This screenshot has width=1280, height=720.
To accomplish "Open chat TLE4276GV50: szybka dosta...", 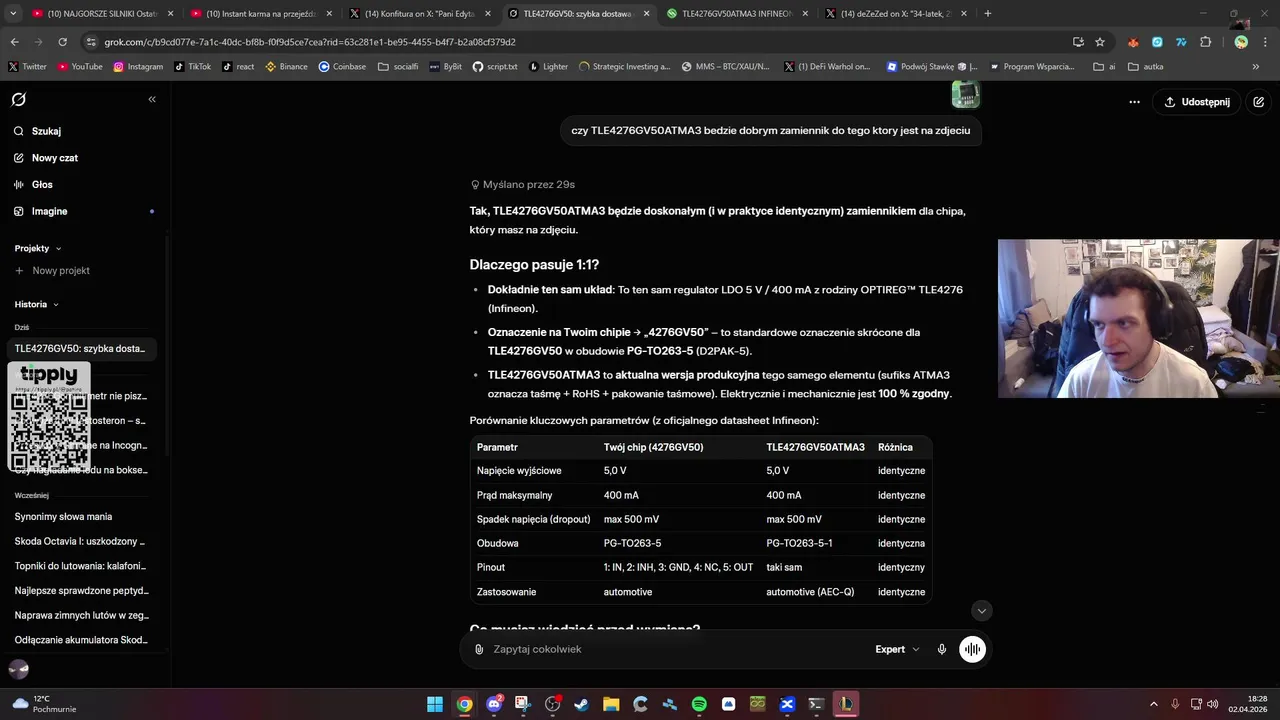I will (82, 348).
